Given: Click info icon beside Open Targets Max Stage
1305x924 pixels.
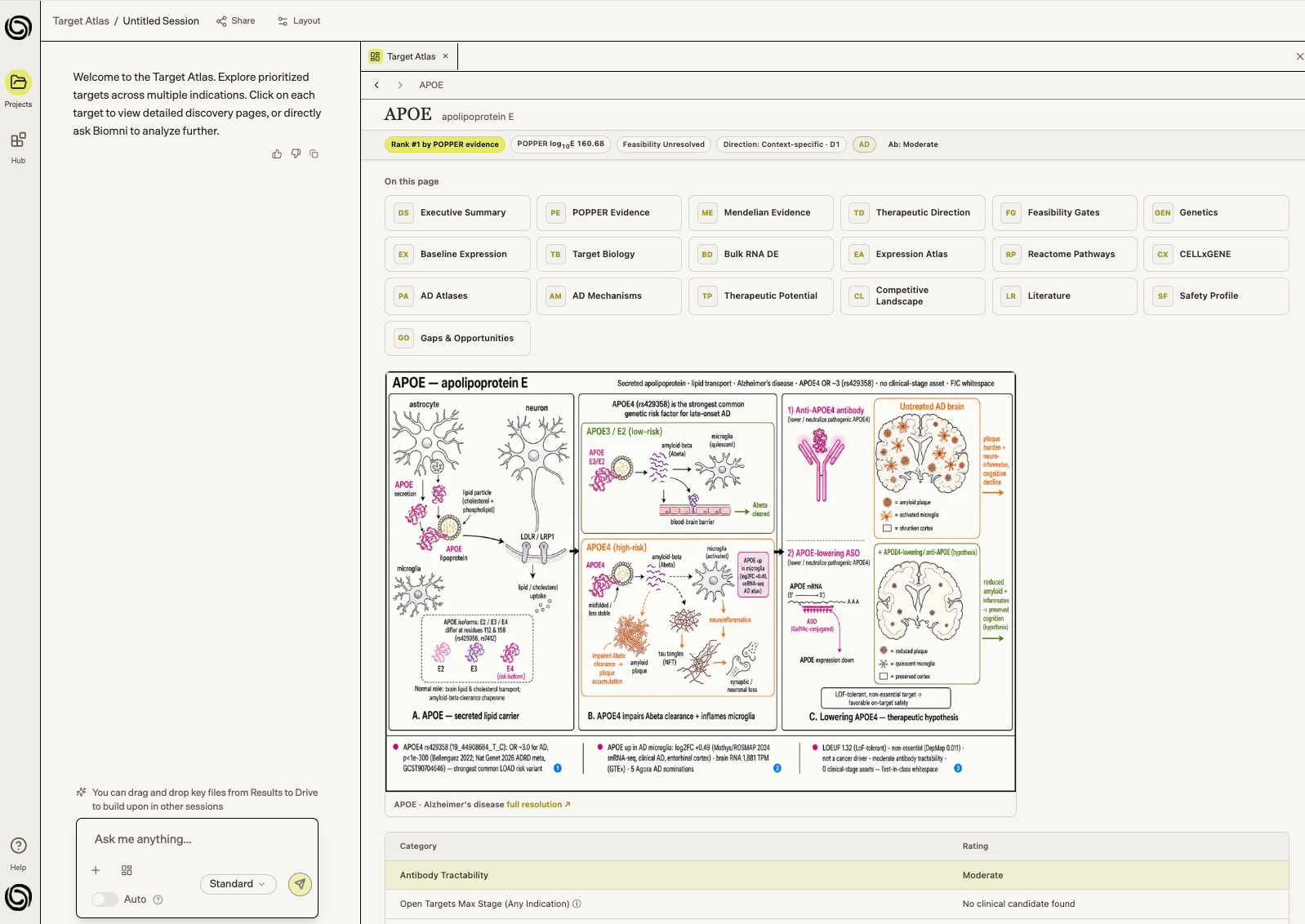Looking at the screenshot, I should (577, 904).
